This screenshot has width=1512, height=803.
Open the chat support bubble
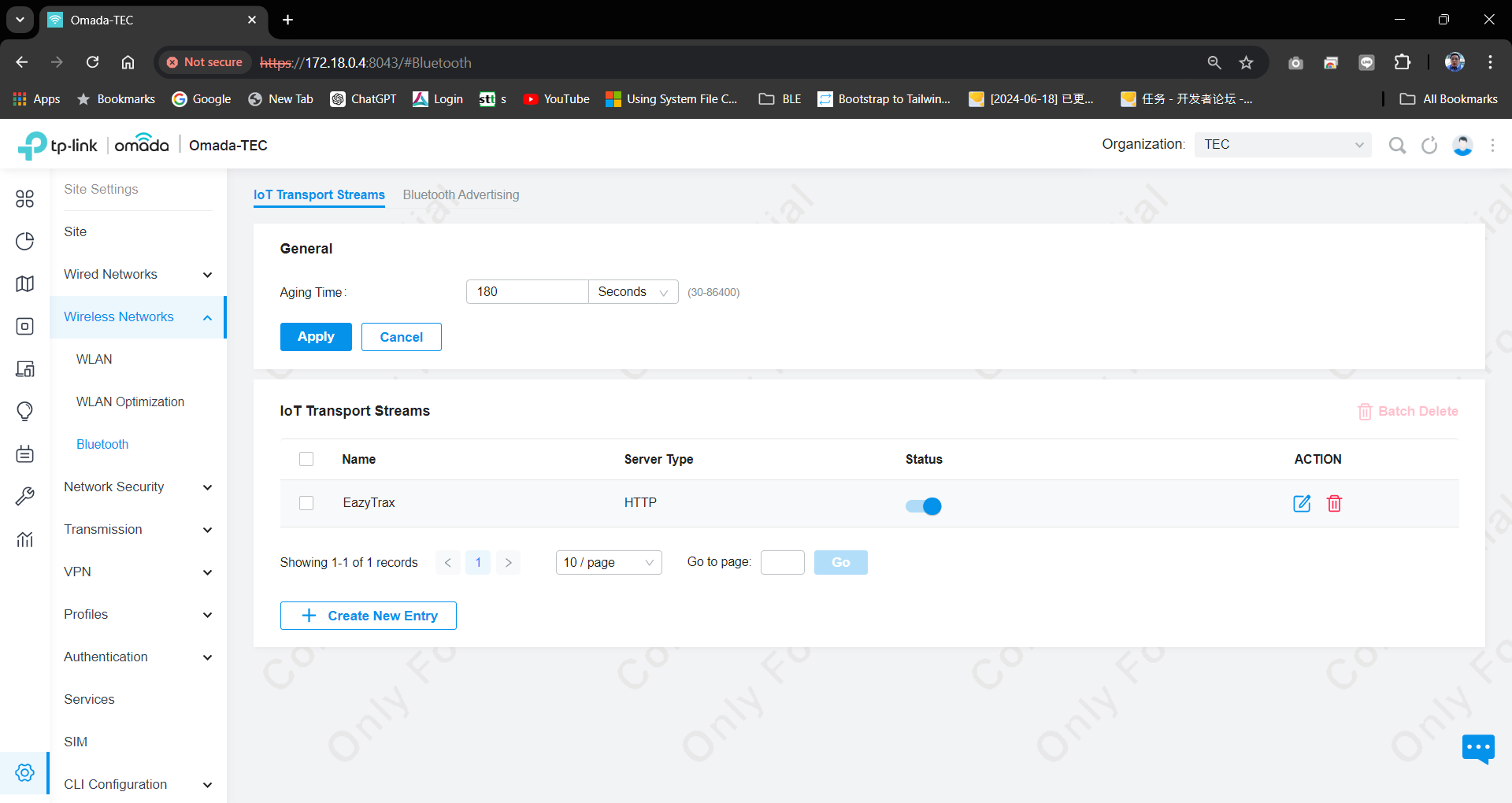coord(1478,748)
